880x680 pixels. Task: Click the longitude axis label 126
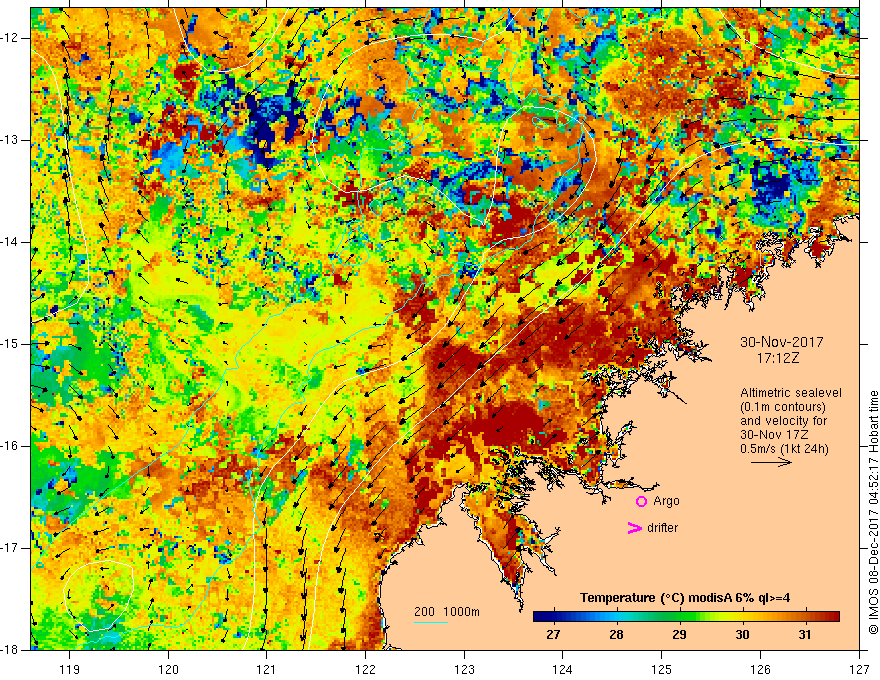click(x=760, y=669)
